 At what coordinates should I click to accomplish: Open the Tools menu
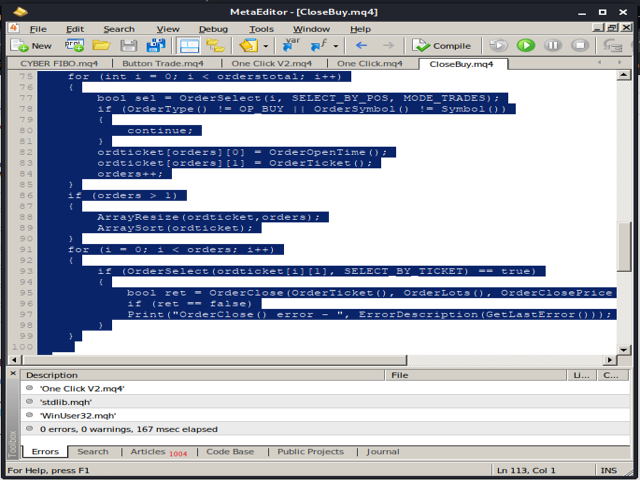(261, 29)
